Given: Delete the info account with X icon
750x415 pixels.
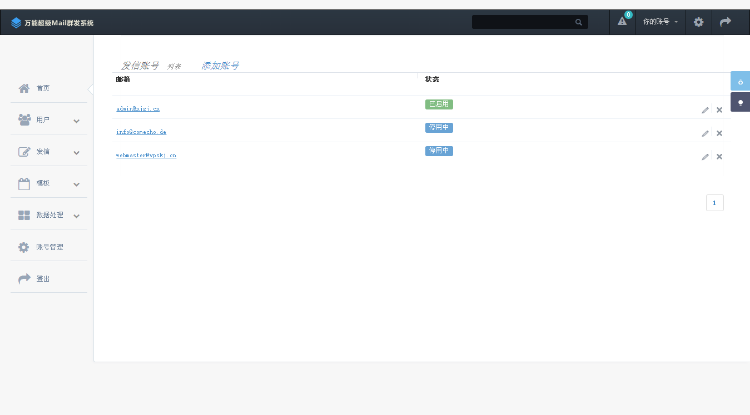Looking at the screenshot, I should (x=719, y=133).
